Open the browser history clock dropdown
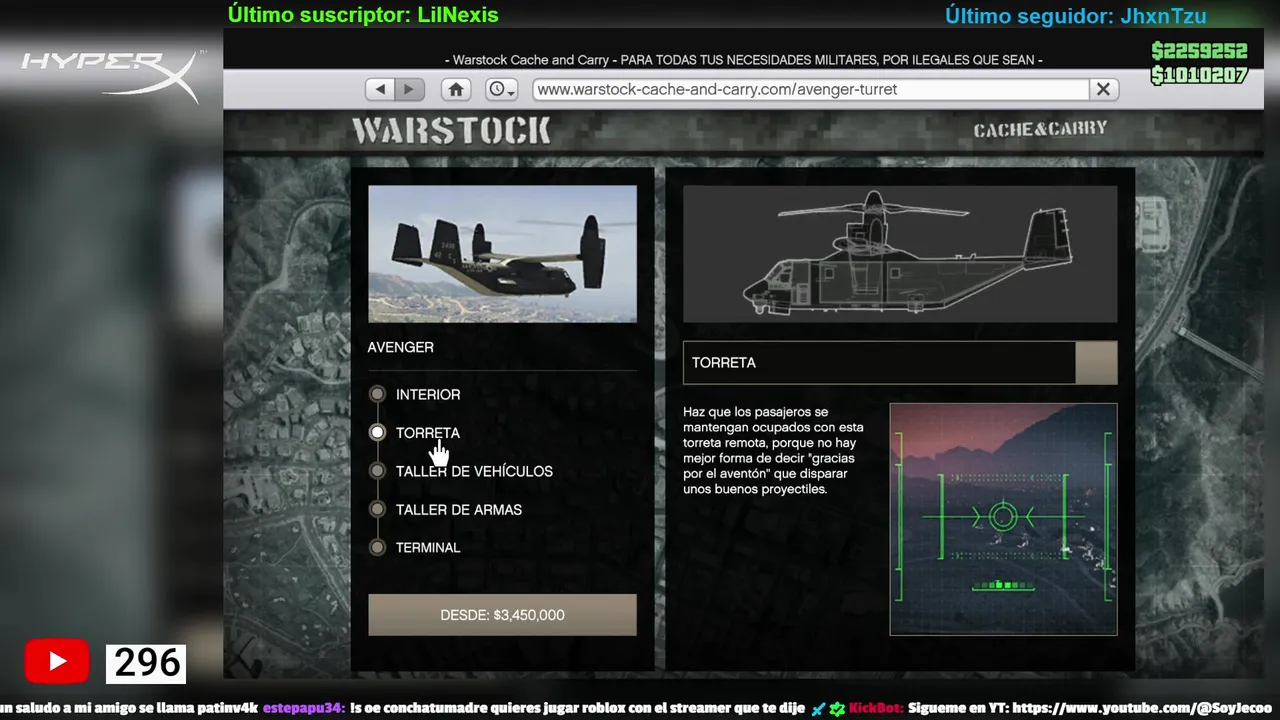 (x=501, y=89)
